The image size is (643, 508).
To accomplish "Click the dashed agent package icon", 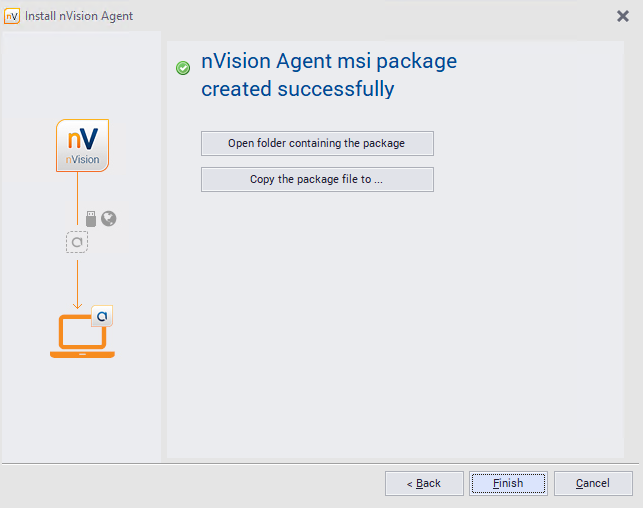I will click(x=77, y=241).
